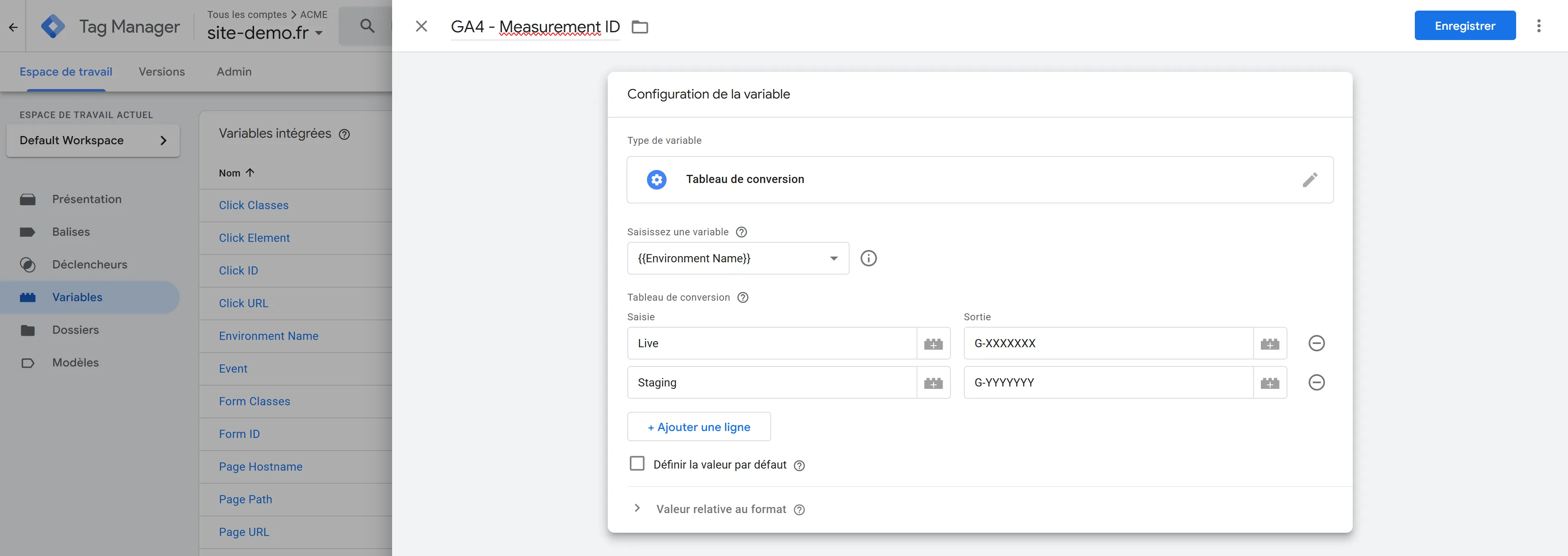Open help for Valeur relative au format
The image size is (1568, 556).
(x=799, y=510)
